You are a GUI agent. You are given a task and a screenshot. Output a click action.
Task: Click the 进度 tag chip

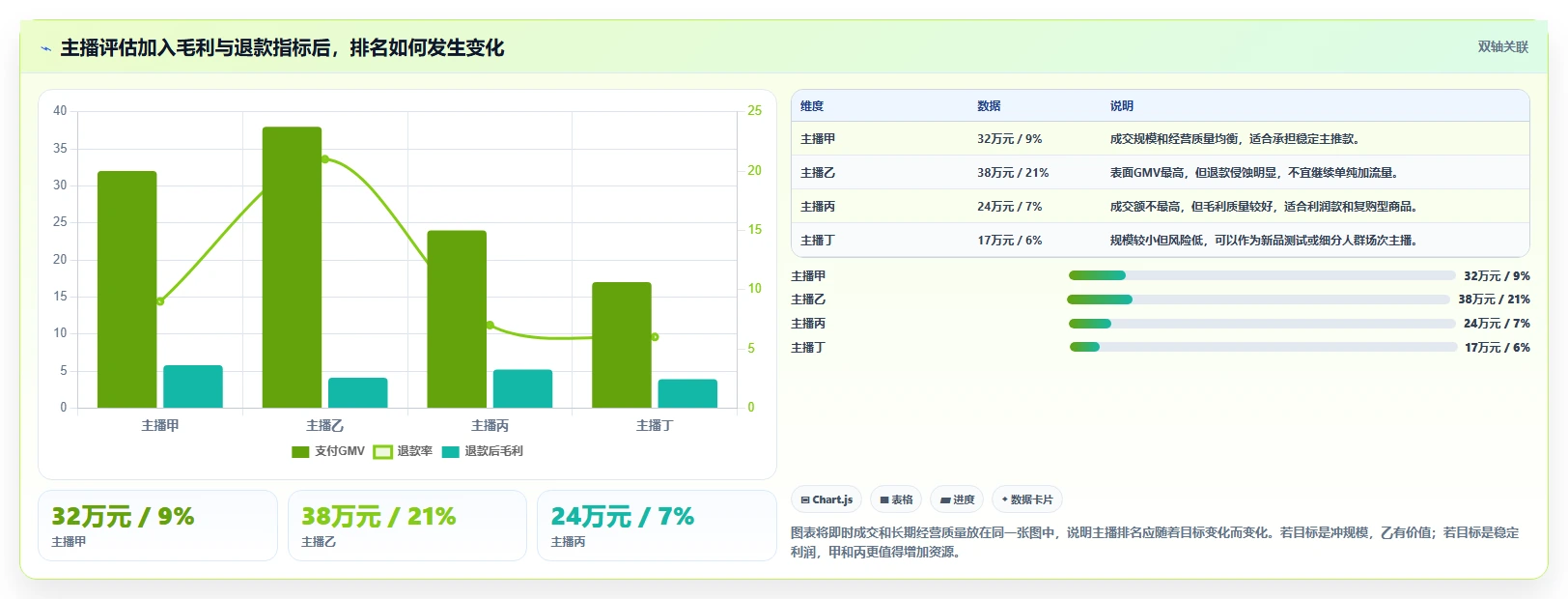click(x=957, y=499)
